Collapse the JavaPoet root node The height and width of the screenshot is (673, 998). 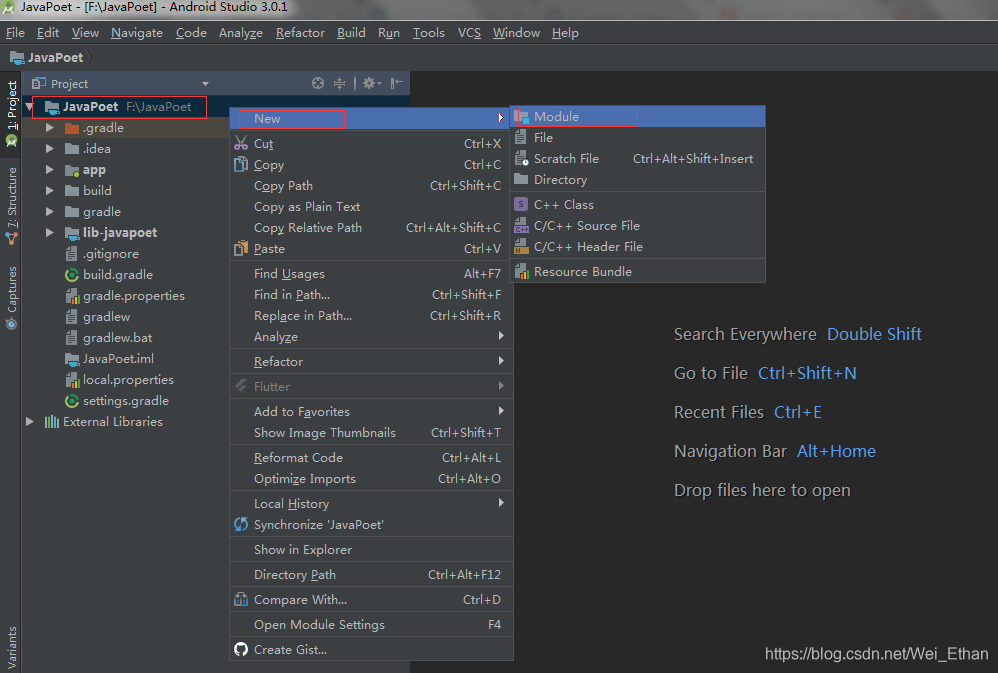click(x=29, y=107)
